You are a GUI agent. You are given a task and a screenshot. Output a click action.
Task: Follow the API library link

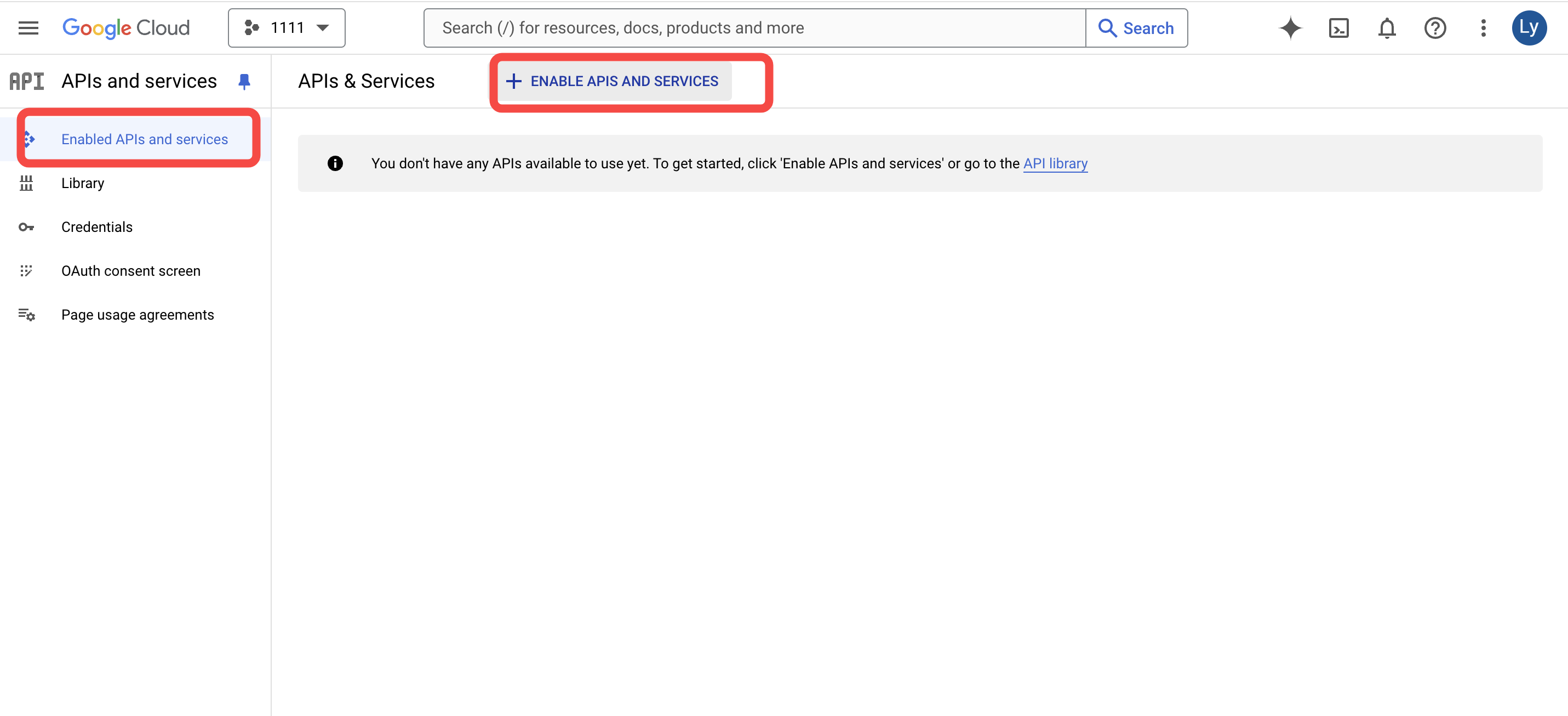tap(1055, 163)
